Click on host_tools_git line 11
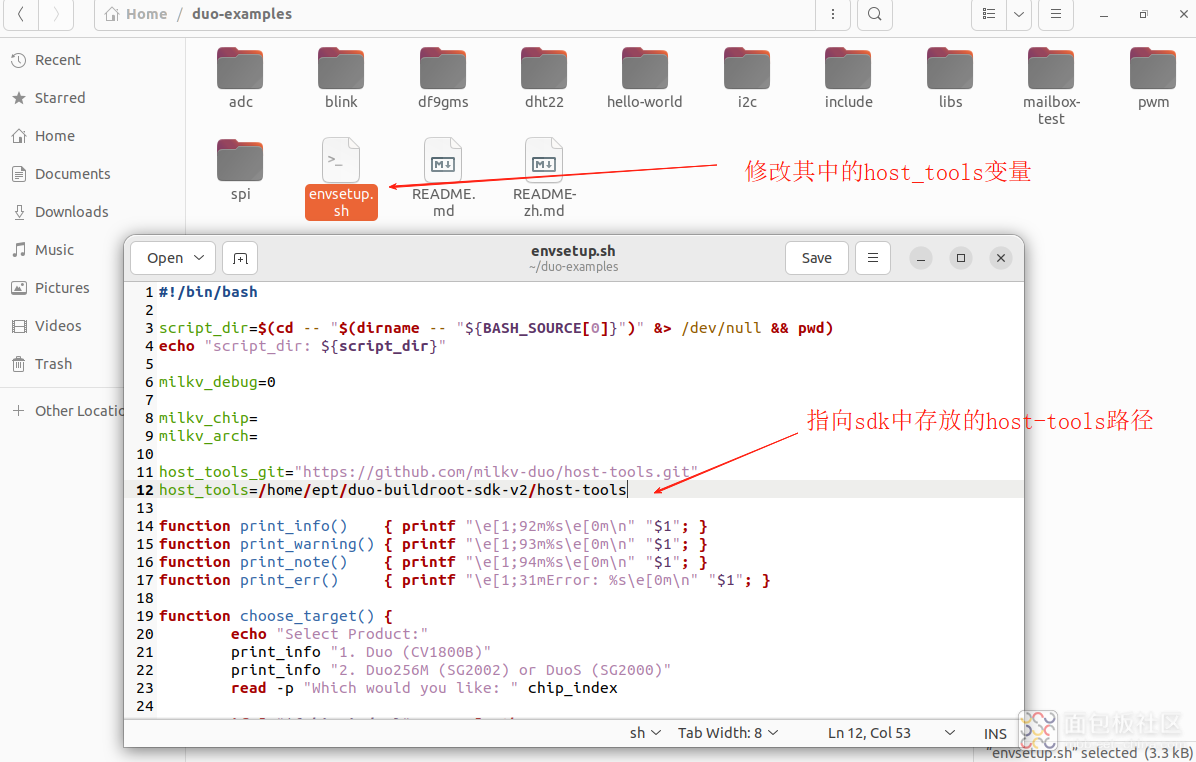The width and height of the screenshot is (1196, 762). pos(429,471)
